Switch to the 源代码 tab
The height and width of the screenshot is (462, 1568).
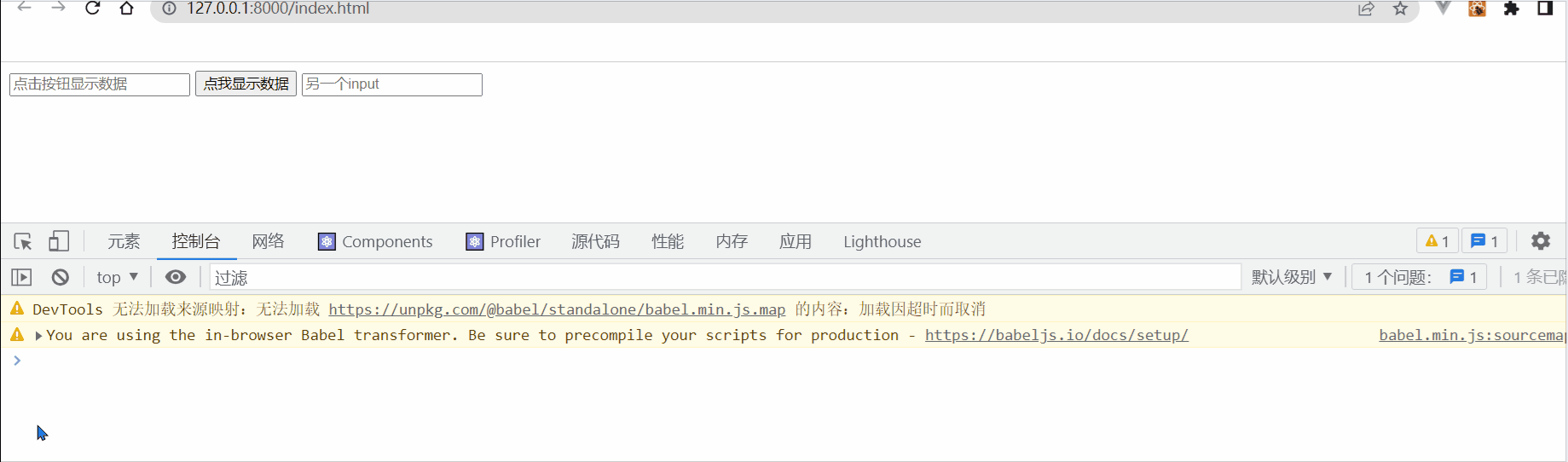(595, 241)
